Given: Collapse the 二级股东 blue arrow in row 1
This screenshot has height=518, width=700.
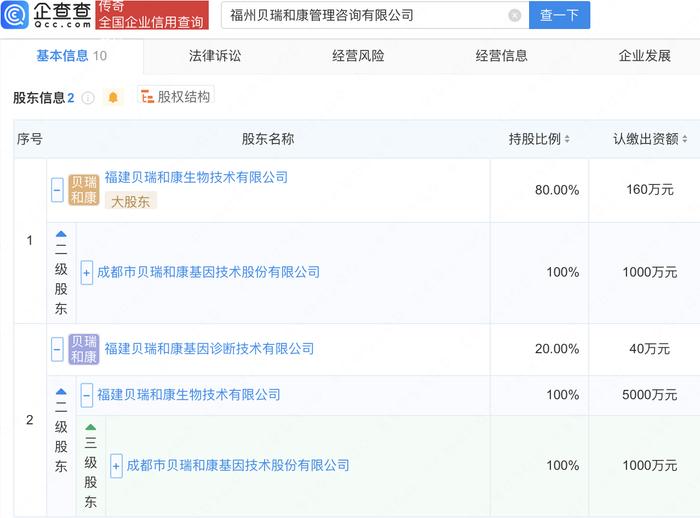Looking at the screenshot, I should pos(61,234).
